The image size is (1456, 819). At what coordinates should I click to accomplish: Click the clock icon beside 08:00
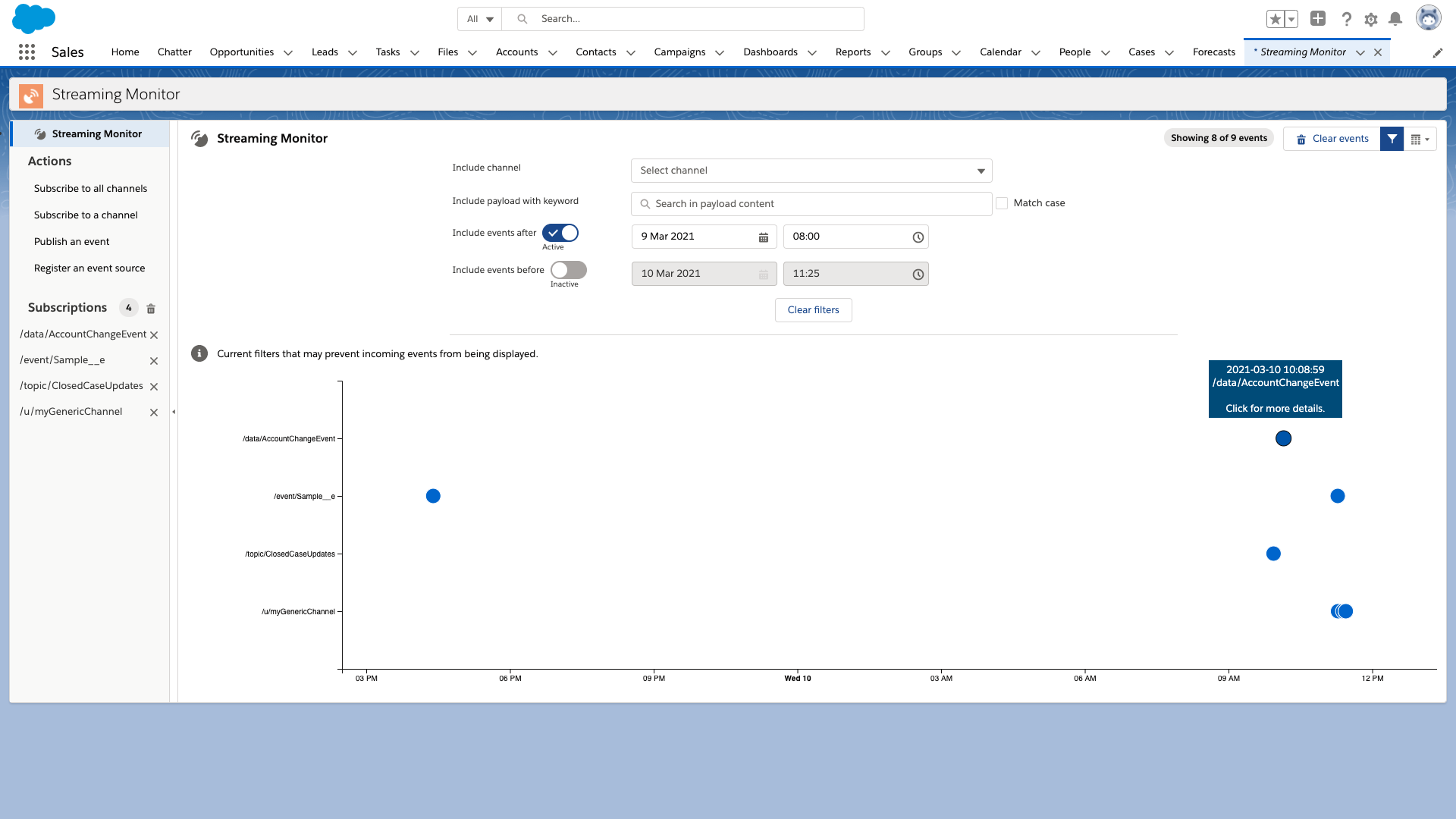click(x=918, y=237)
